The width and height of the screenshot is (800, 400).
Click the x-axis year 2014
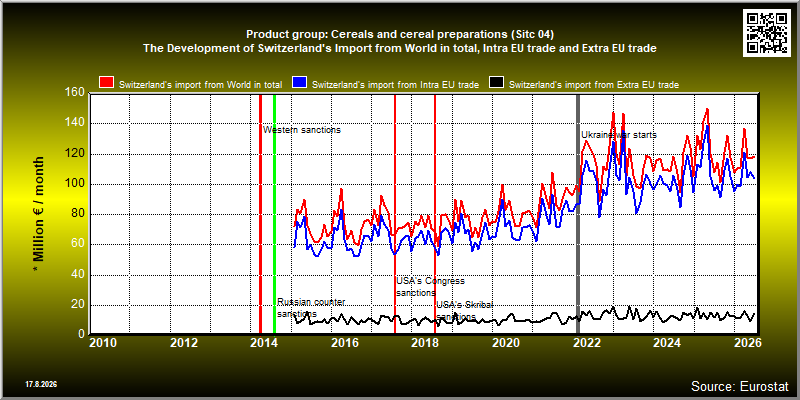[x=264, y=342]
